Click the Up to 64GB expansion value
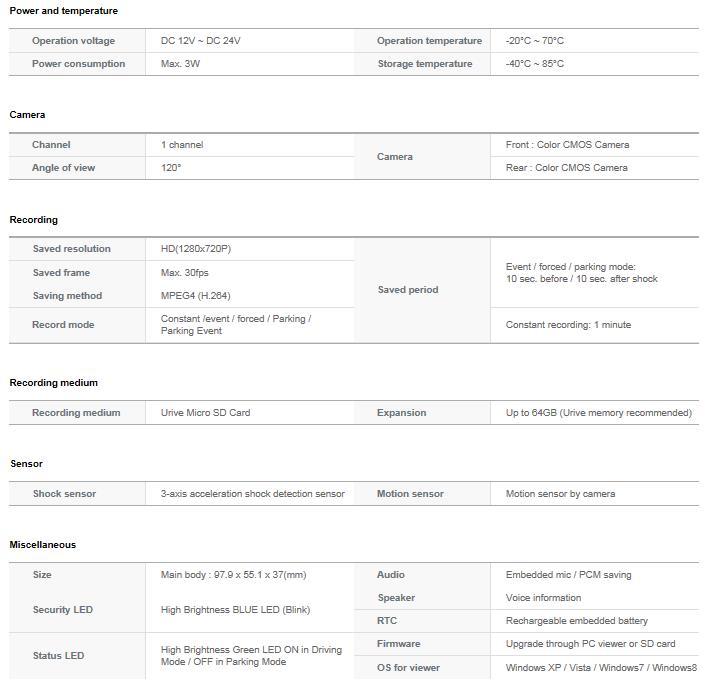 pos(598,413)
